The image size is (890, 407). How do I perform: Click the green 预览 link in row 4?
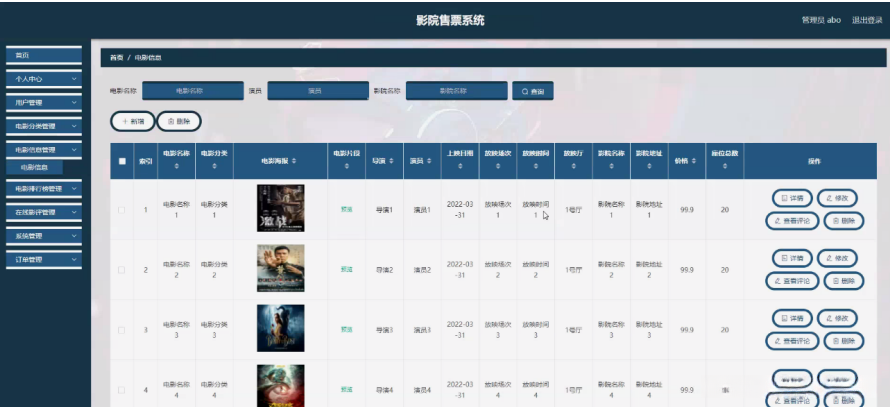click(x=347, y=389)
